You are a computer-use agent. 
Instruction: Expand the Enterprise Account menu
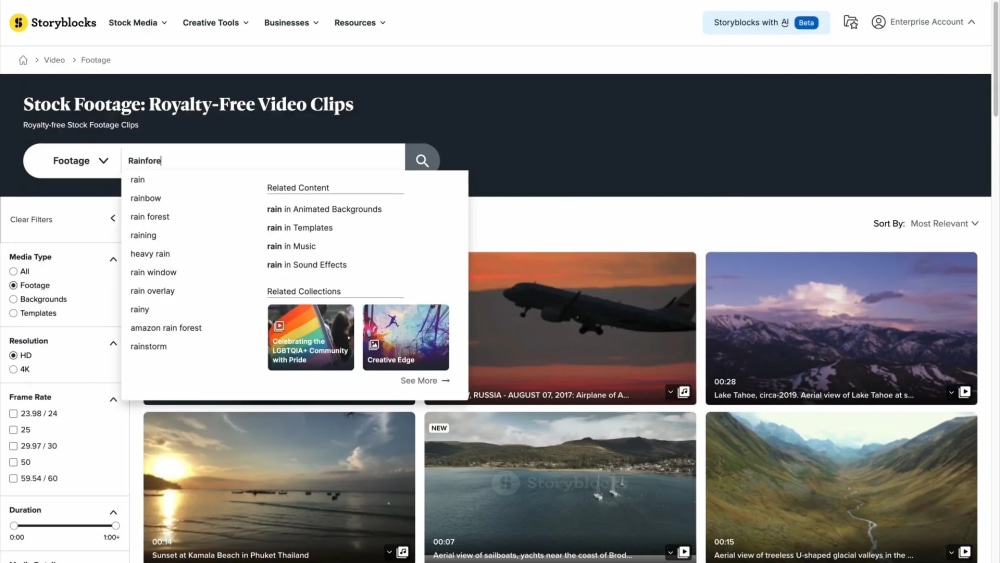point(971,22)
